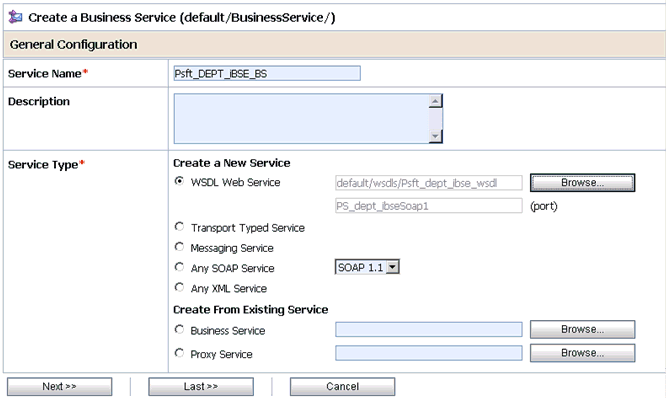Click the PS_dept_ibseSoap1 port field

(429, 206)
